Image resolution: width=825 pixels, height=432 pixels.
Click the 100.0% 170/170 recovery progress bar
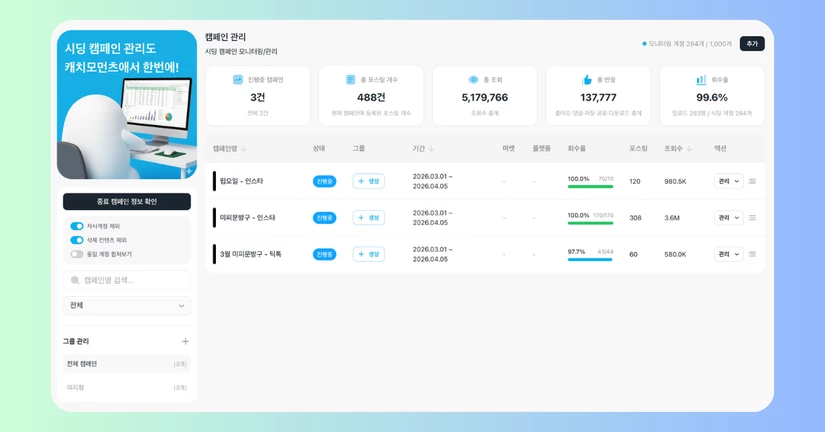590,223
